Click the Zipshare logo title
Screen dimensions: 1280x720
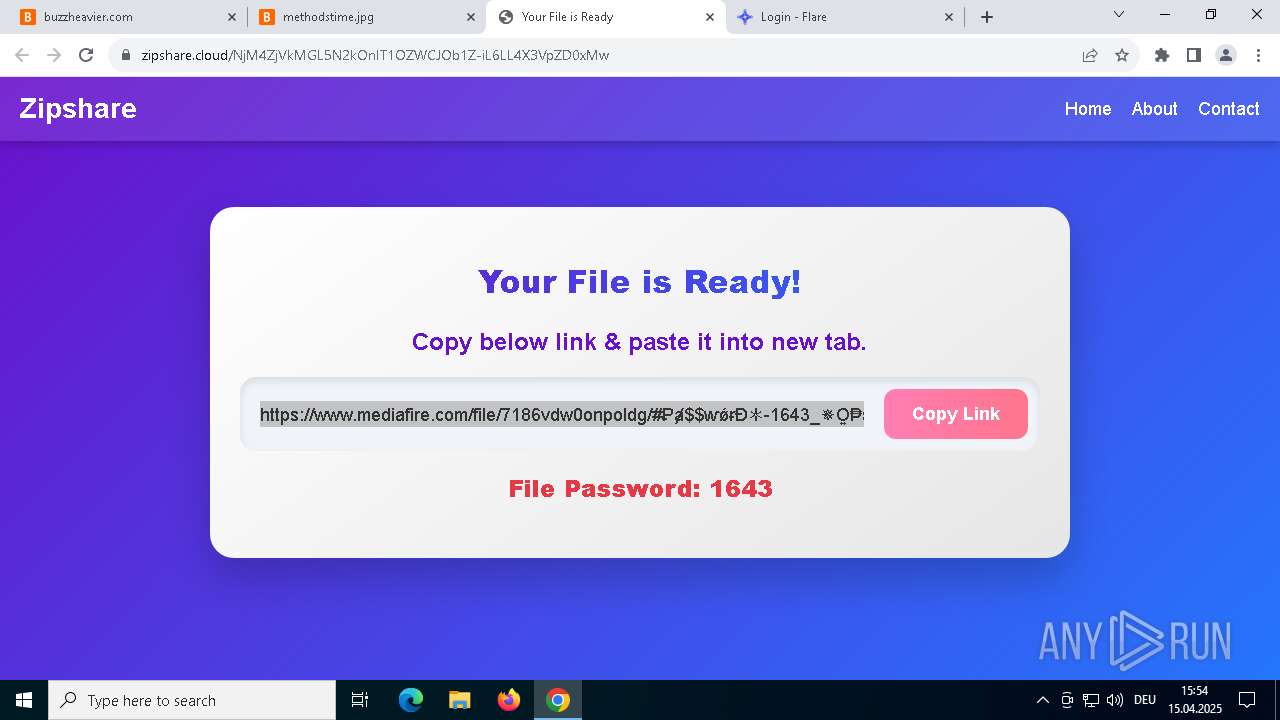point(78,108)
